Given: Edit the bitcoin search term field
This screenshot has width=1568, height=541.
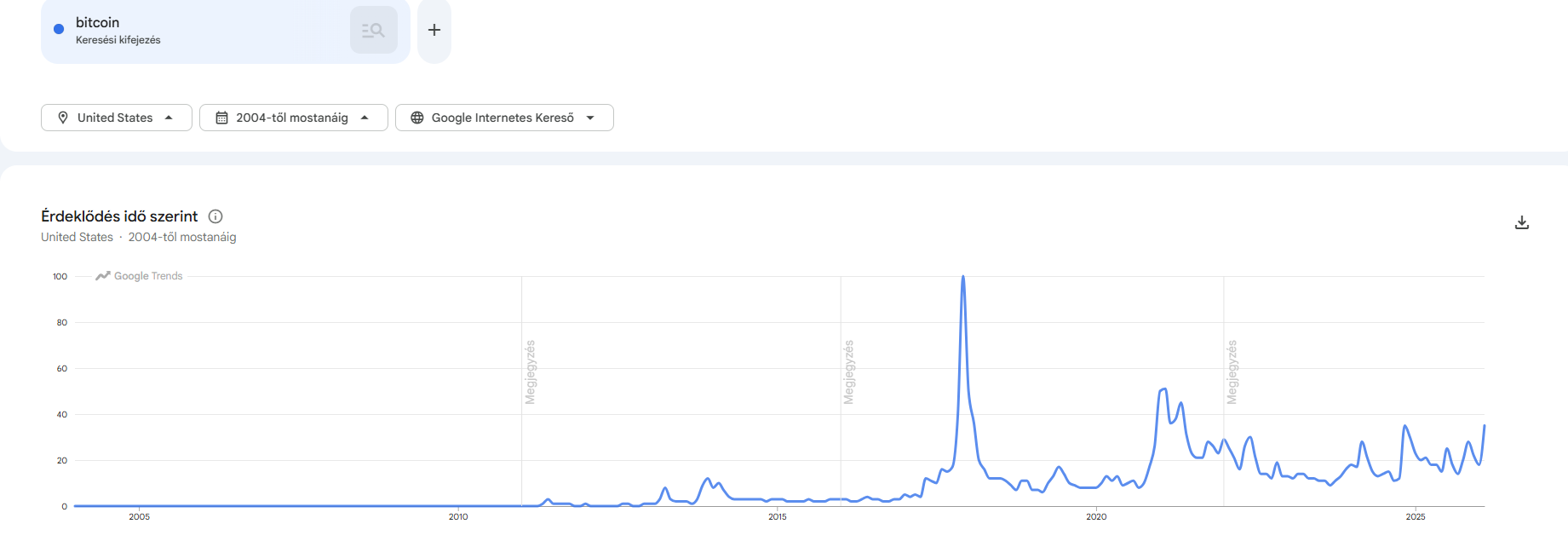Looking at the screenshot, I should click(x=98, y=23).
